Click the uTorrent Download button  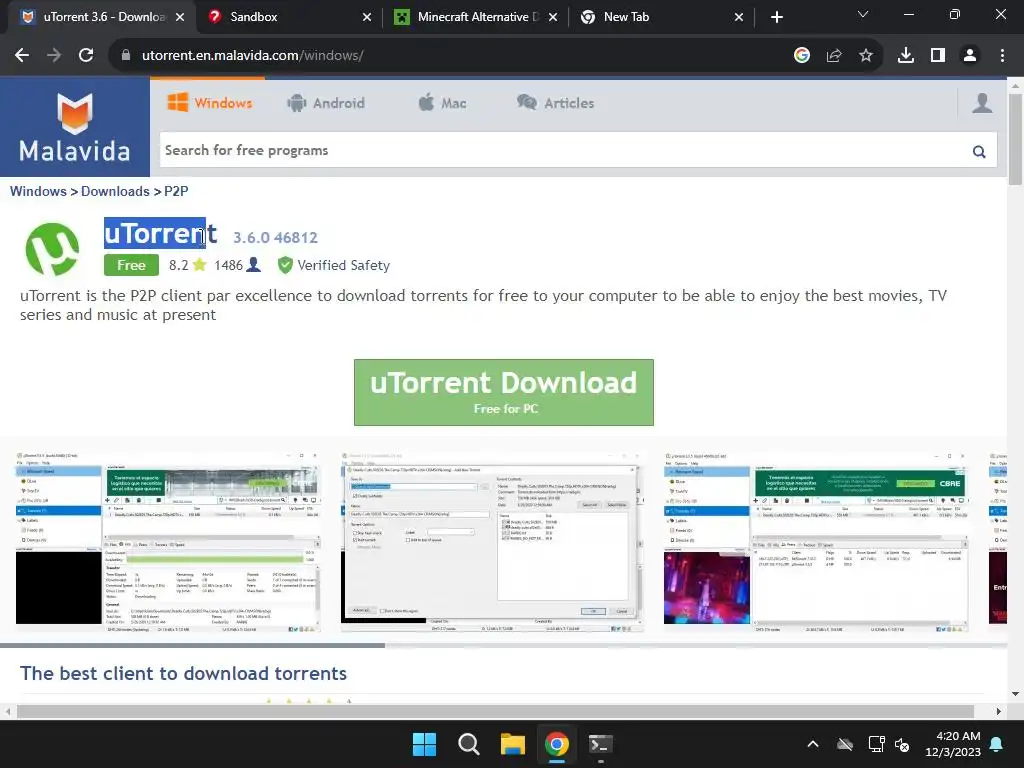coord(504,392)
